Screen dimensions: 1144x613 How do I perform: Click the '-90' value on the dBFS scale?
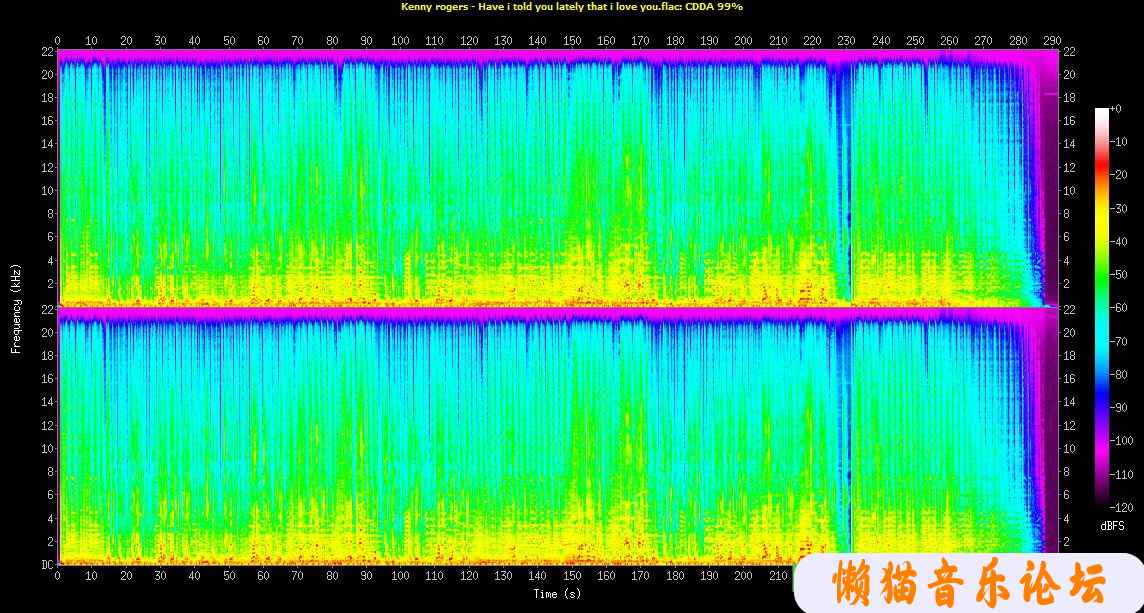(x=1119, y=407)
